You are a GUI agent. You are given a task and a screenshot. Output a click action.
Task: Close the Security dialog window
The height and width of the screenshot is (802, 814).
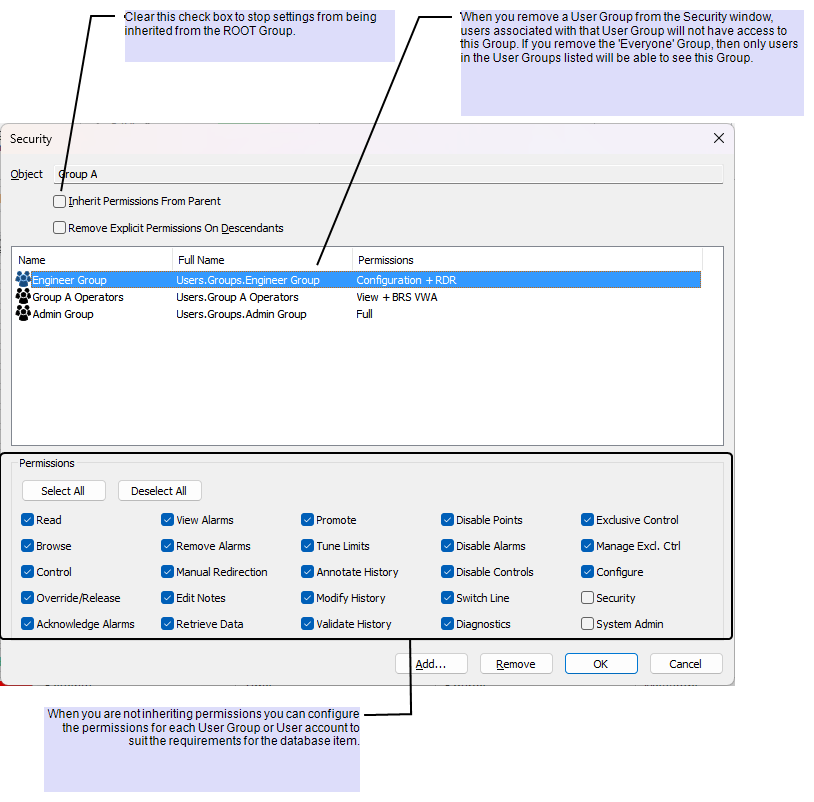tap(718, 139)
